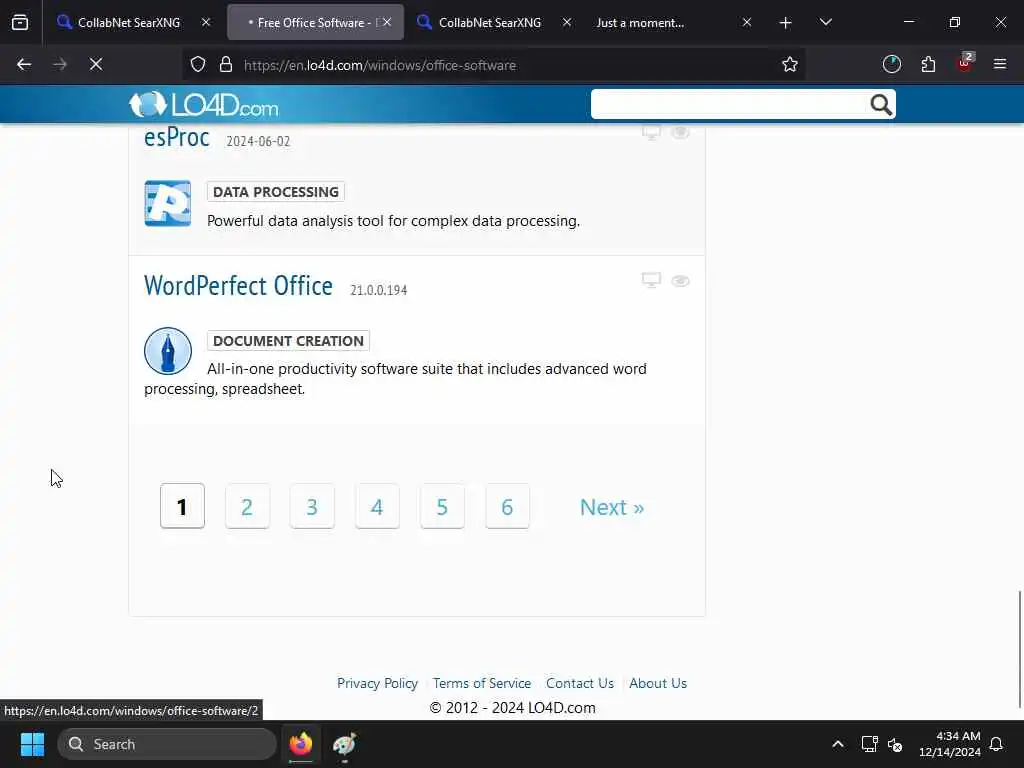Screen dimensions: 1024x768
Task: Click the muted volume tray icon
Action: tap(895, 744)
